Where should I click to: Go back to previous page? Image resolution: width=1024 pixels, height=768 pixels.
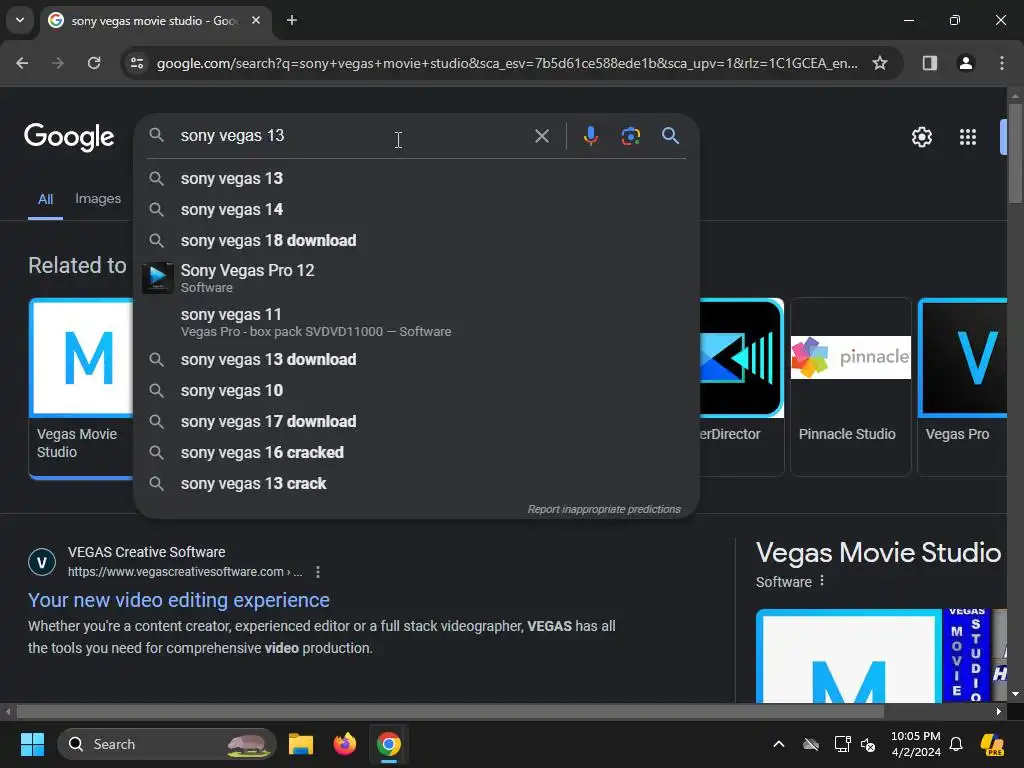click(22, 63)
